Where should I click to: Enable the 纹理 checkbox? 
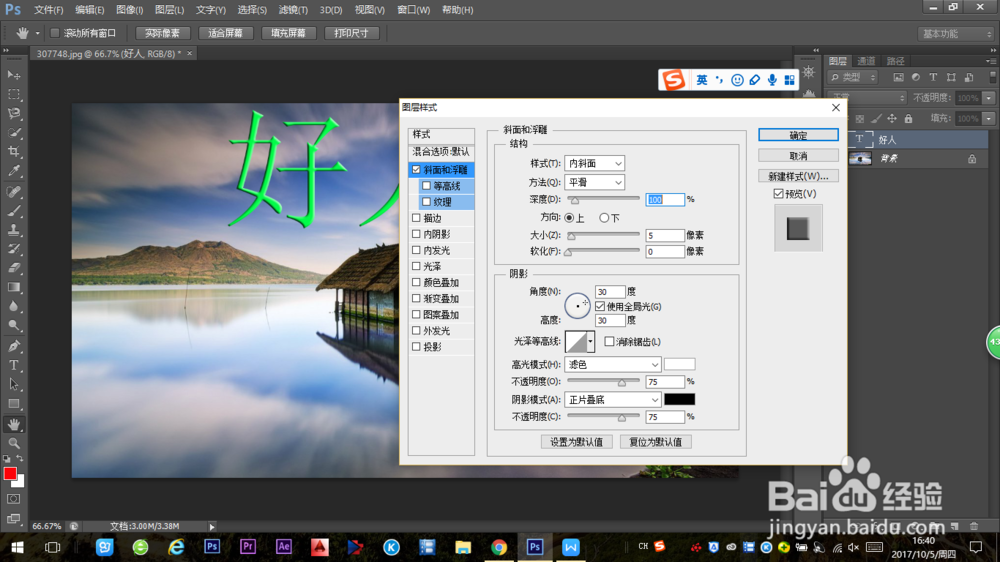[x=427, y=202]
